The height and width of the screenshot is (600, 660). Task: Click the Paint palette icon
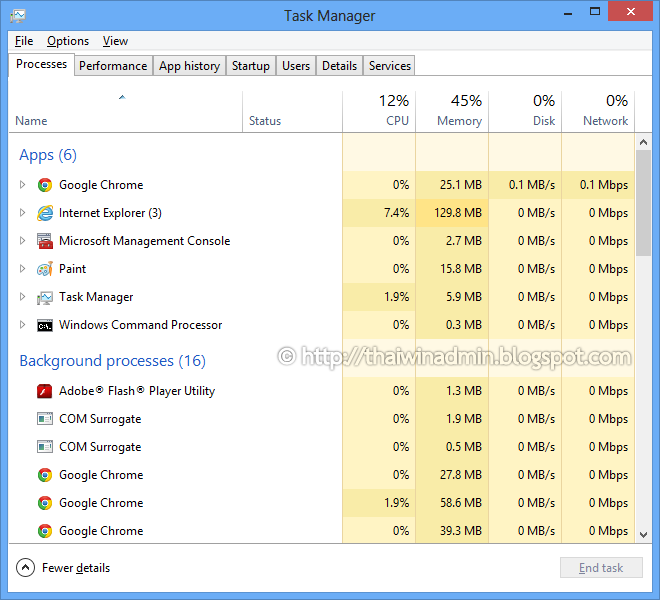tap(45, 269)
